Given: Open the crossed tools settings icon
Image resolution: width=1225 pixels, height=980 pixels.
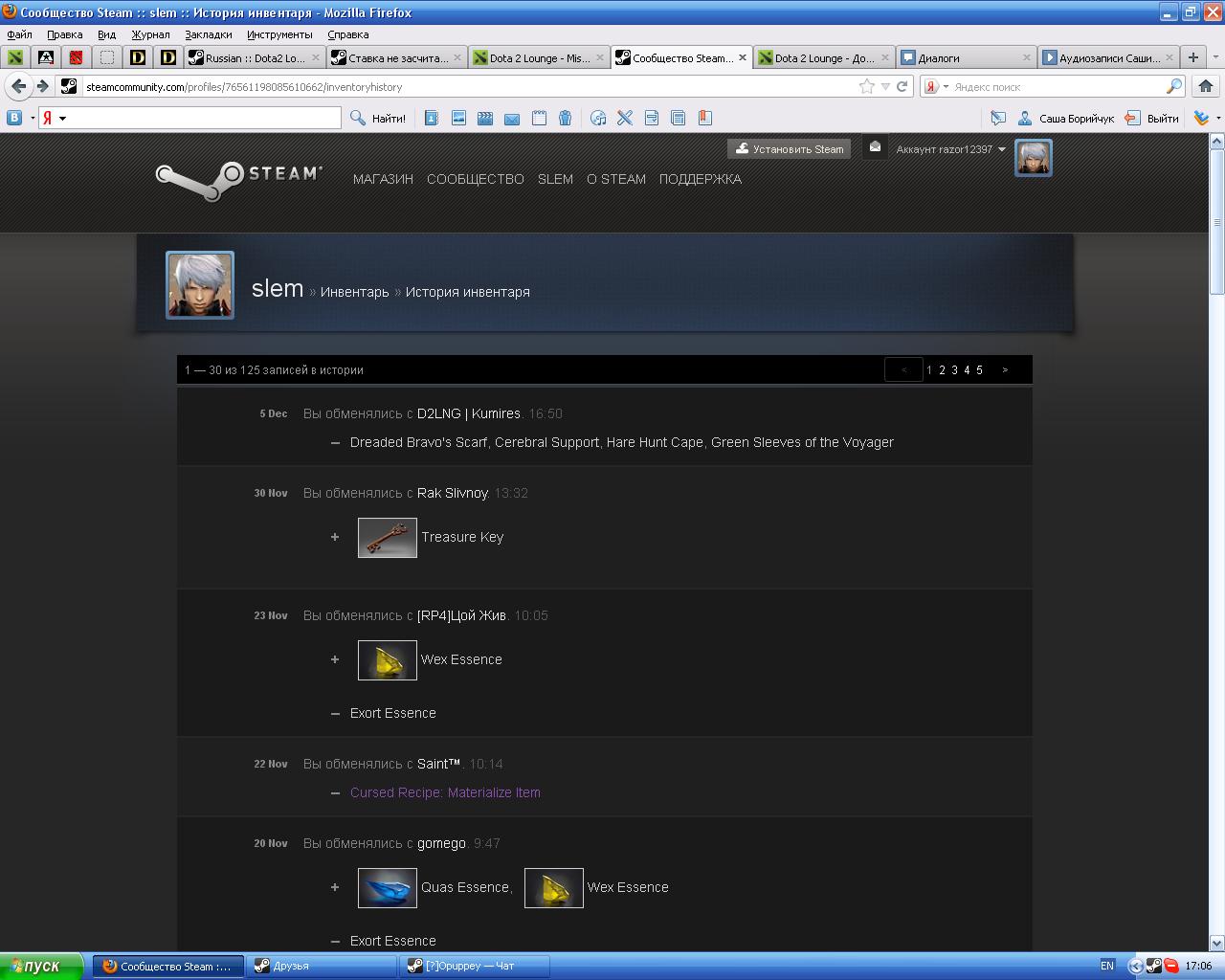Looking at the screenshot, I should pyautogui.click(x=625, y=118).
